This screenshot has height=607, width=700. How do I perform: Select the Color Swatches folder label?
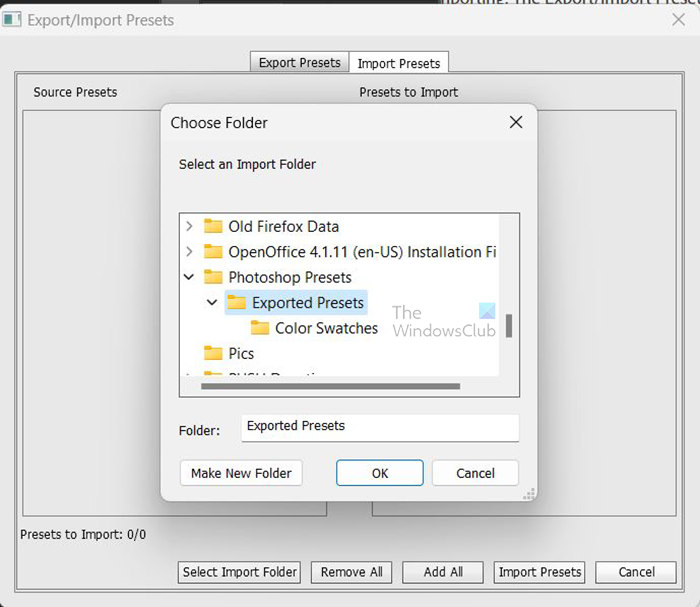coord(327,328)
